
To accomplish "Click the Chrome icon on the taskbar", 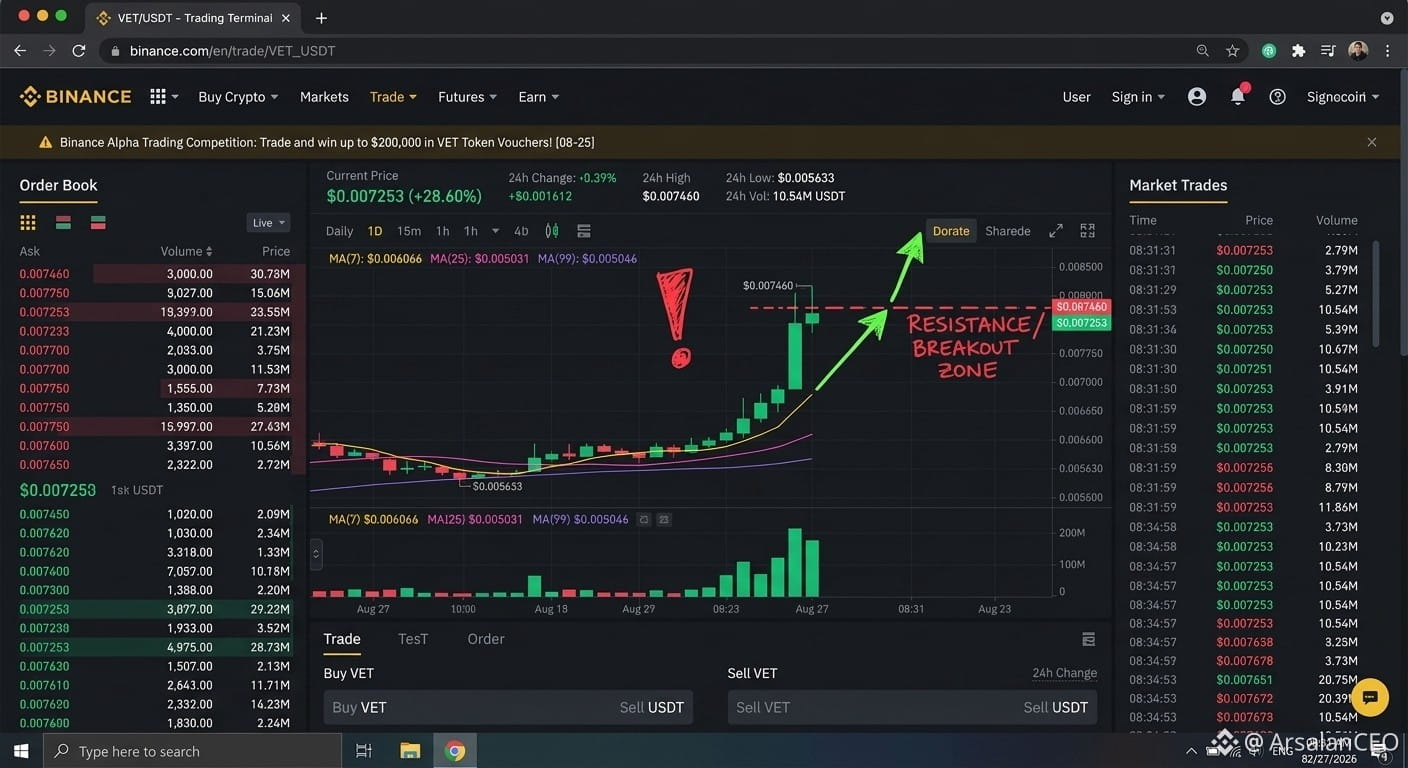I will tap(455, 751).
